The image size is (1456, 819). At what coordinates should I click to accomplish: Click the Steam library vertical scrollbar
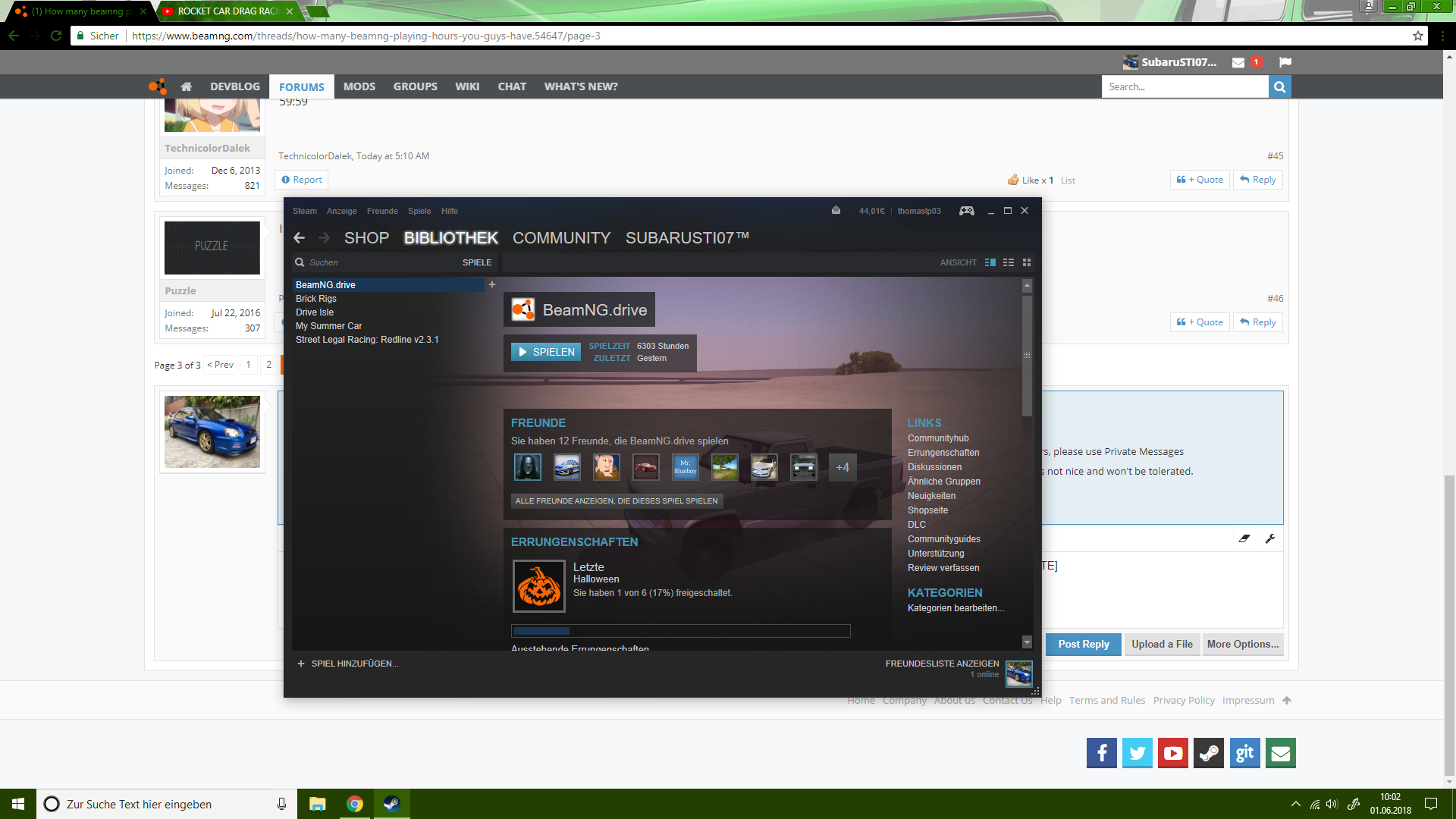pos(1027,356)
